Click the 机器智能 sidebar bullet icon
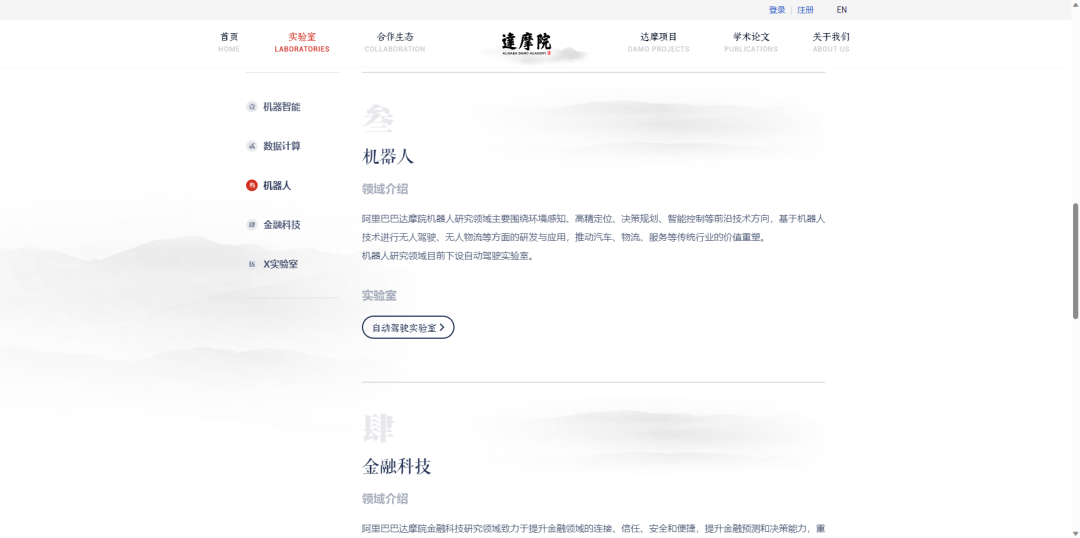The image size is (1080, 538). click(x=252, y=107)
